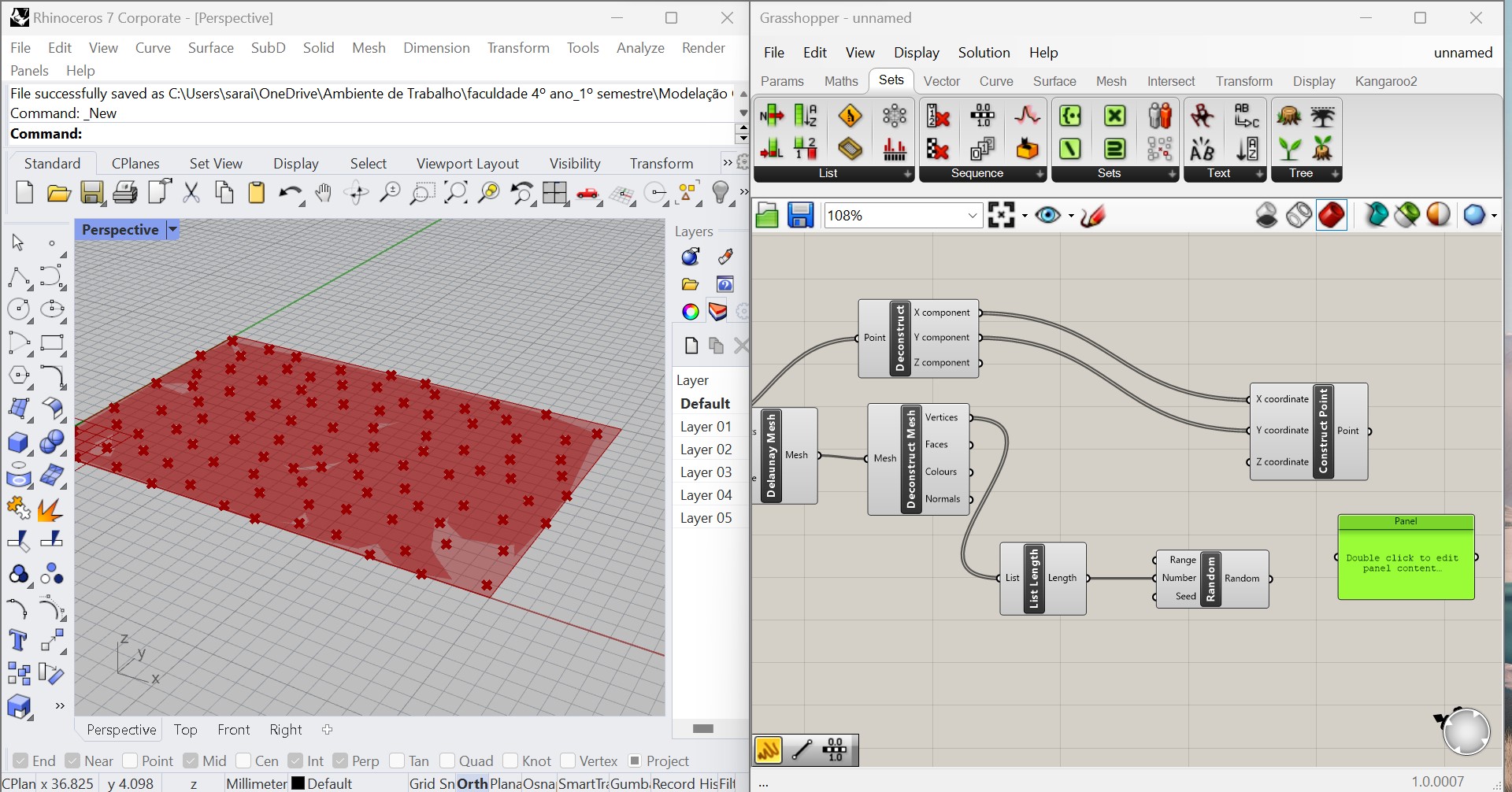Click the red shaded preview mode icon

[x=1332, y=215]
